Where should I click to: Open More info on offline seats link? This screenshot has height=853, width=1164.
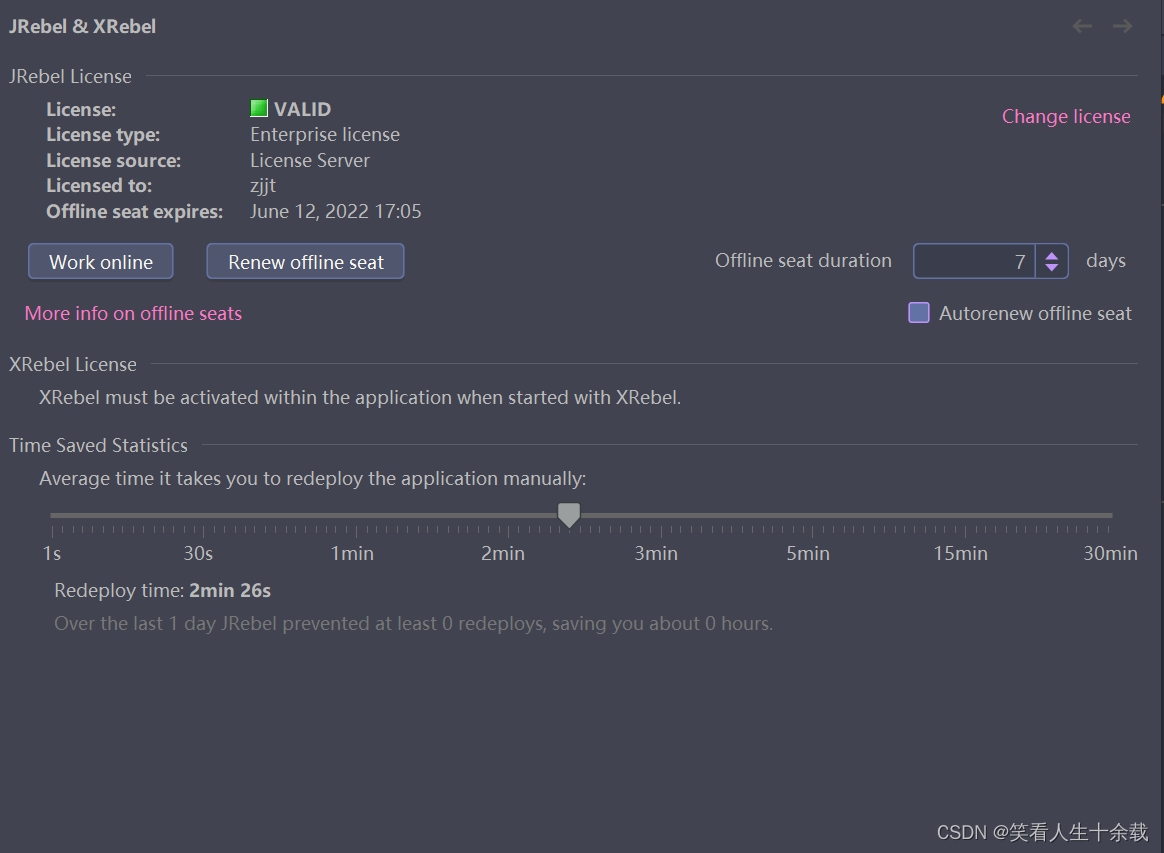pos(134,313)
